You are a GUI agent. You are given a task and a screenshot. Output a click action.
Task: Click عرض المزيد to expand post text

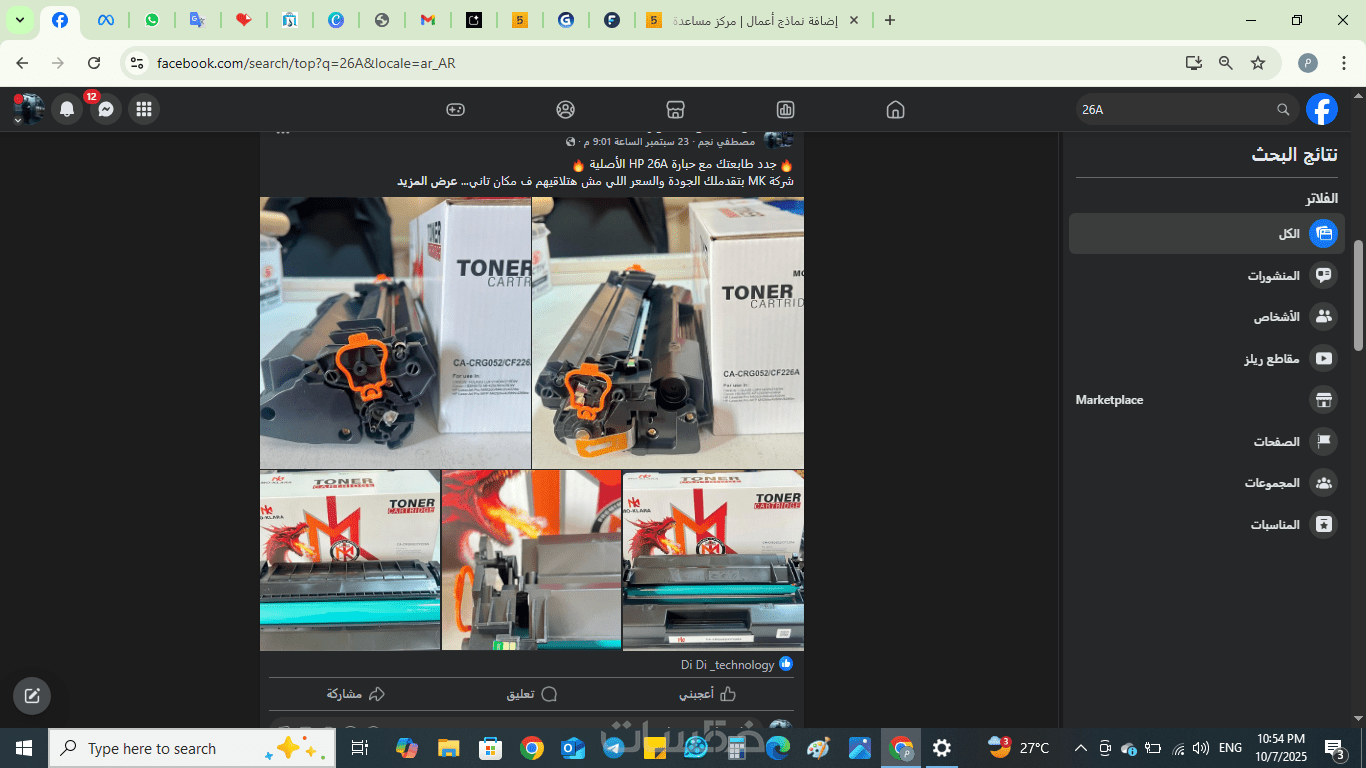pos(427,181)
